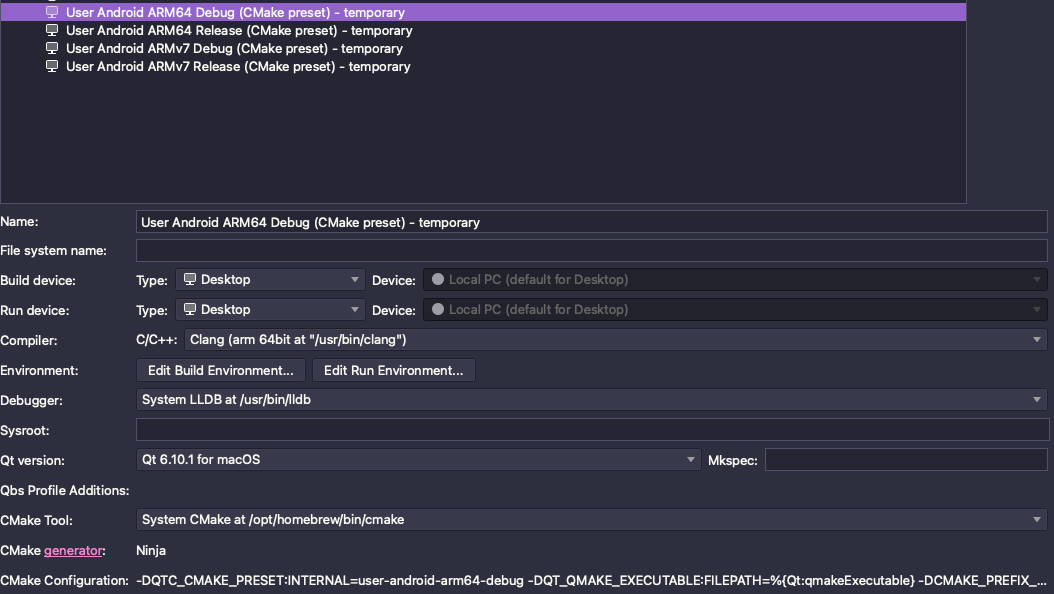
Task: Expand the Build device Type dropdown
Action: point(354,279)
